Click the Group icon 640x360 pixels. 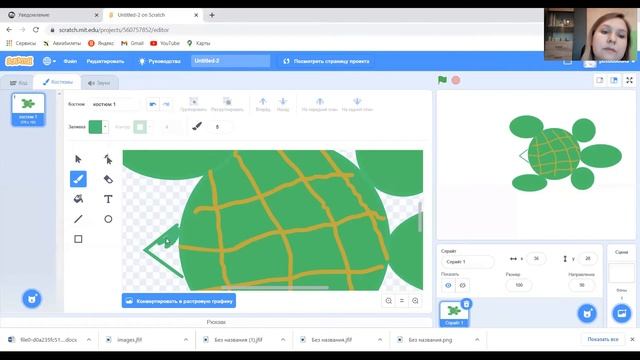click(x=193, y=104)
